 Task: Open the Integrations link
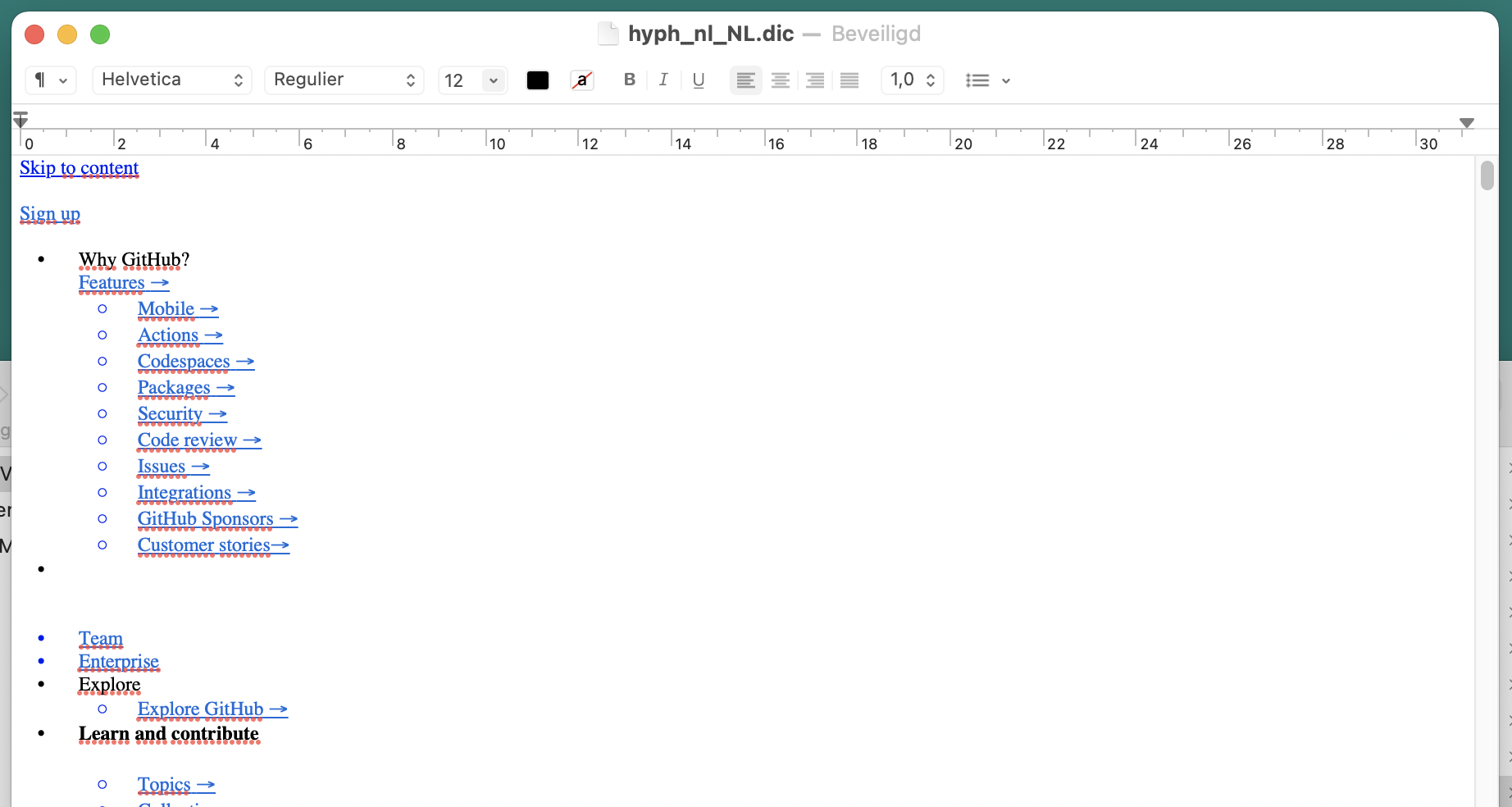(x=197, y=493)
